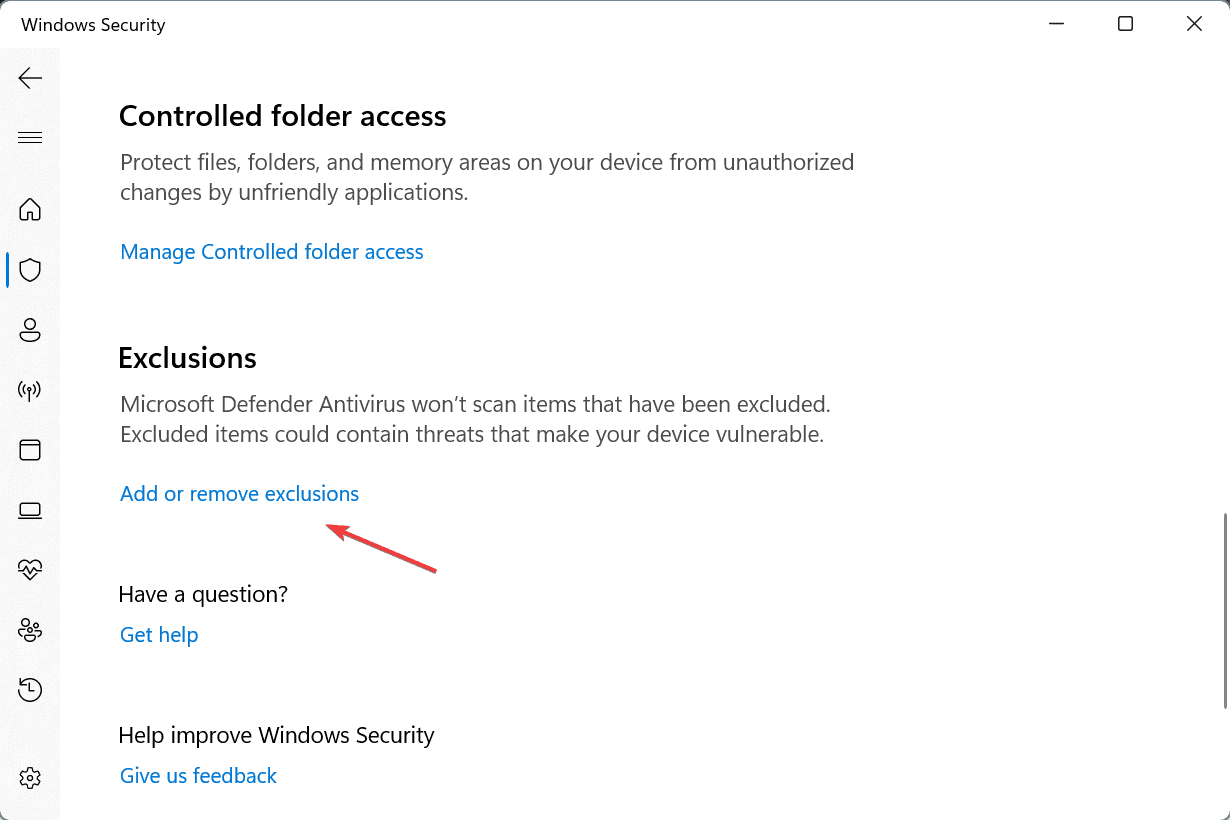The width and height of the screenshot is (1230, 820).
Task: Open the Home icon in sidebar
Action: [x=30, y=210]
